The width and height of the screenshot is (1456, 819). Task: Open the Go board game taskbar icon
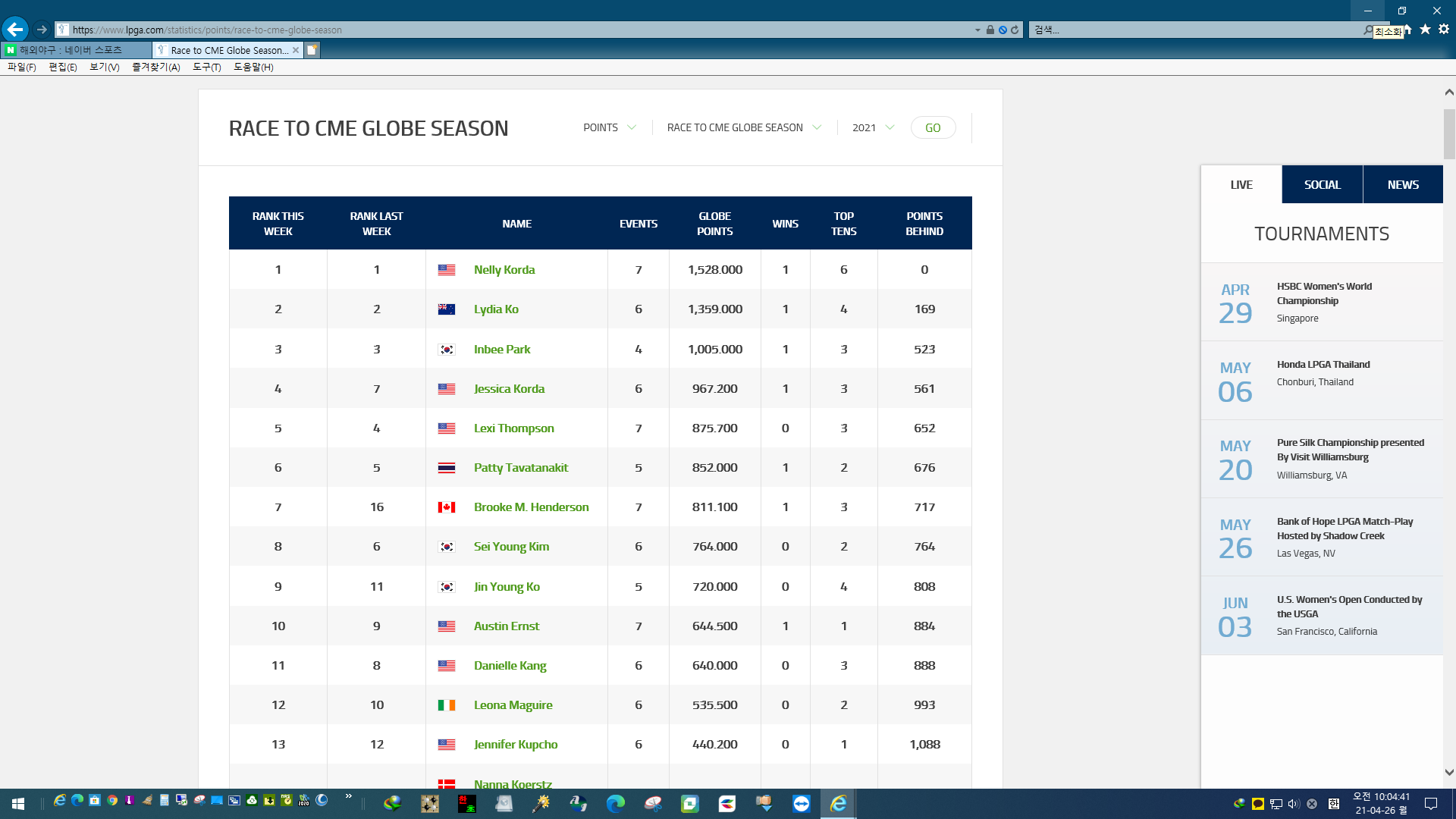coord(430,804)
